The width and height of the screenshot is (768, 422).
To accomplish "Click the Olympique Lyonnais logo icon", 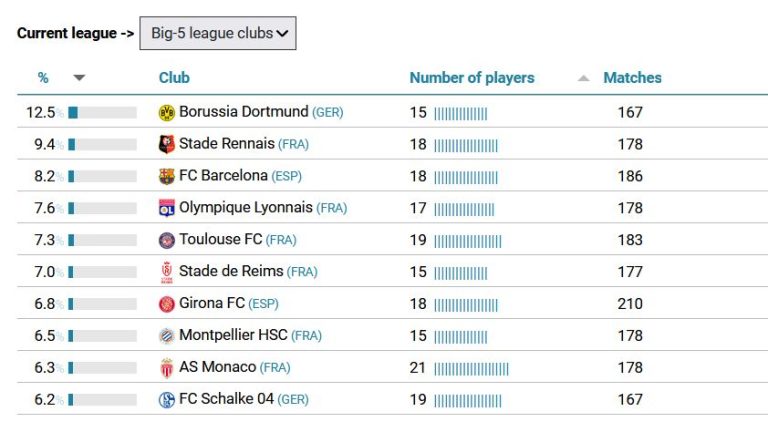I will pyautogui.click(x=167, y=208).
